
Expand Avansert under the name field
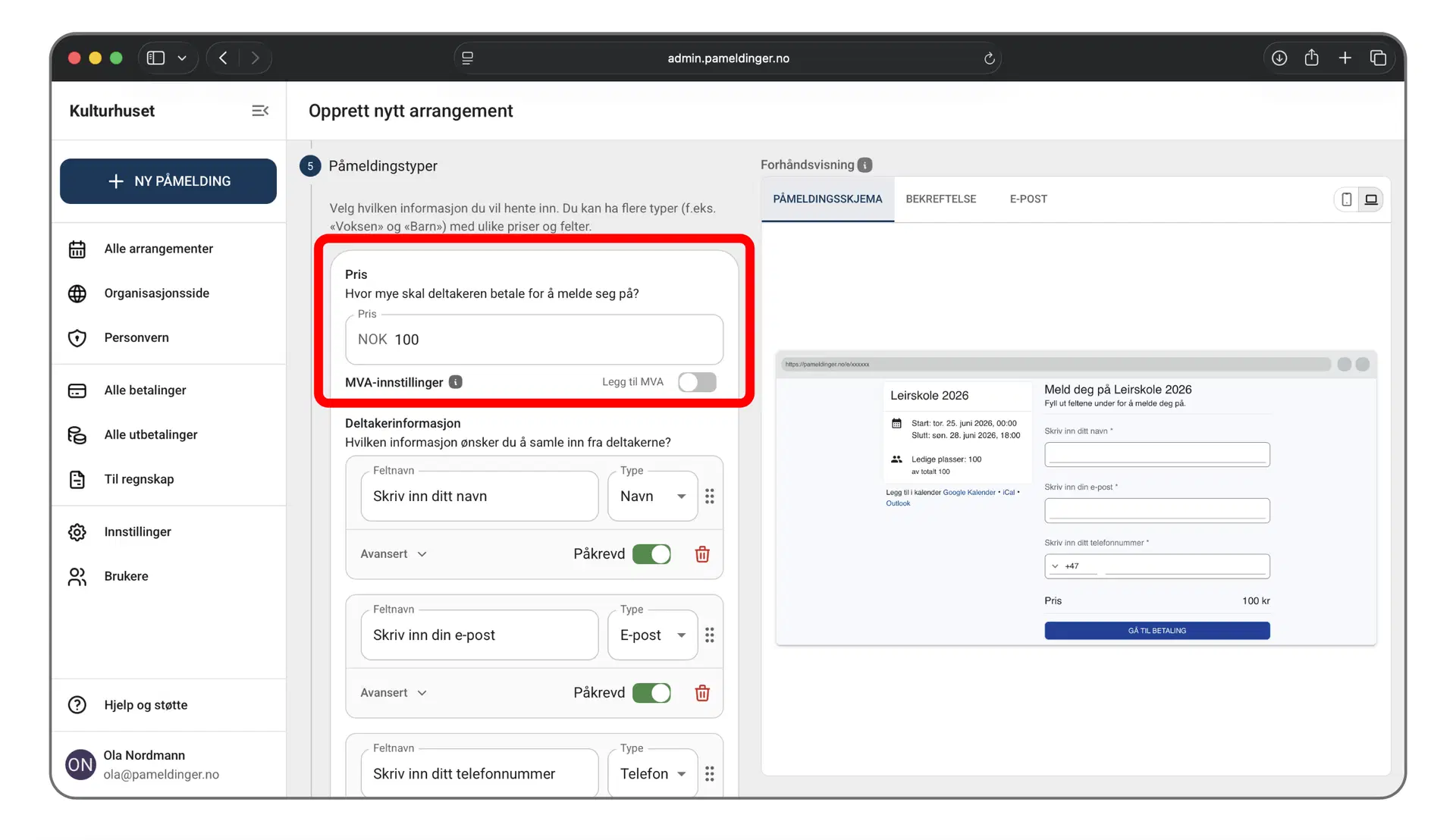[x=394, y=554]
